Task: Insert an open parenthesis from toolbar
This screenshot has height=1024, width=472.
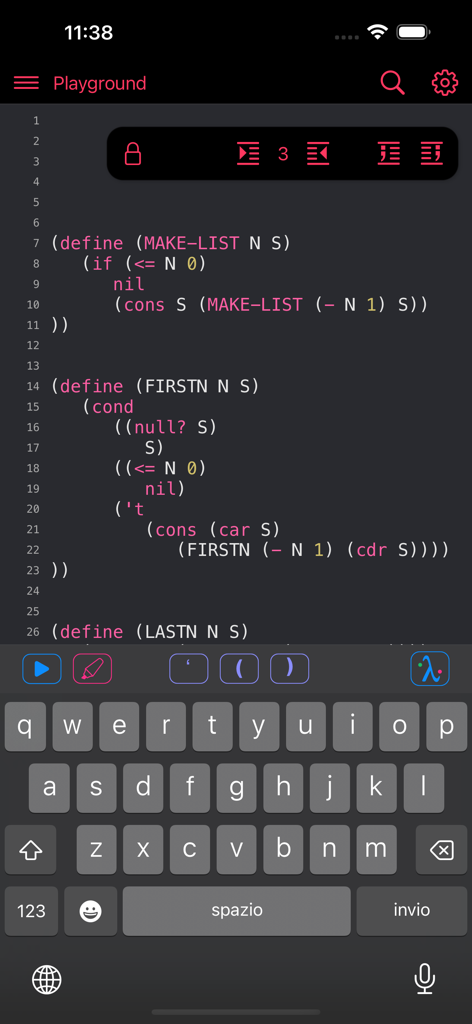Action: (x=239, y=669)
